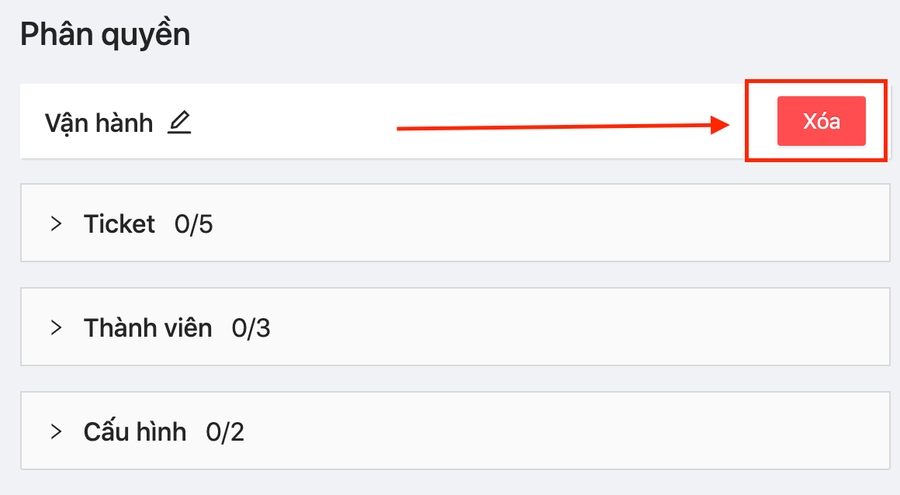Click the Vận hành role name
The width and height of the screenshot is (900, 495).
tap(98, 123)
